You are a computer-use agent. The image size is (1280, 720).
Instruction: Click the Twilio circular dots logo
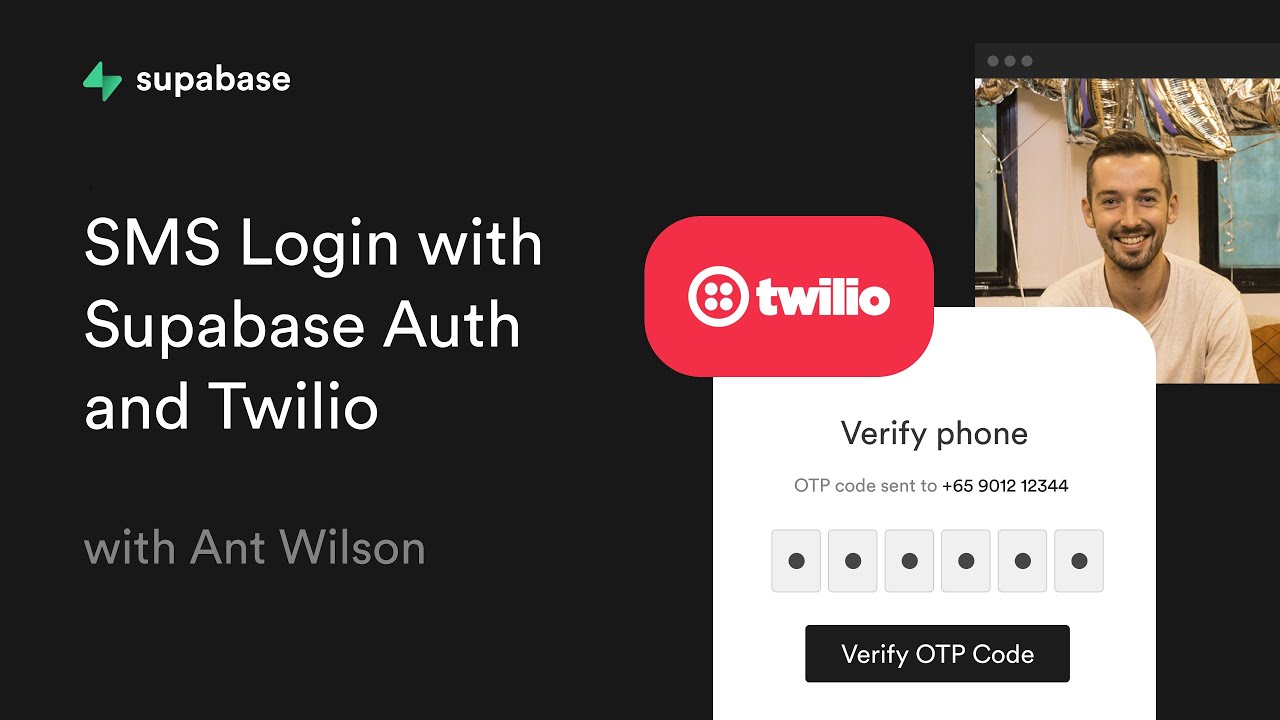pos(713,297)
